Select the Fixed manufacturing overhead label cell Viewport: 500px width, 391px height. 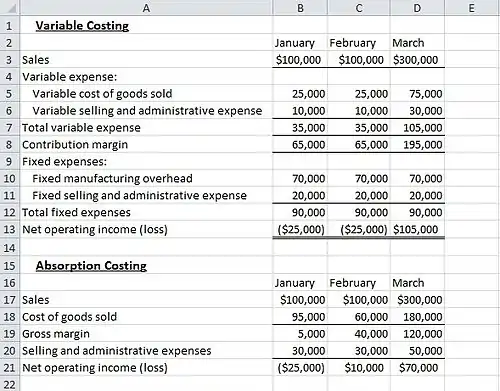(x=146, y=178)
